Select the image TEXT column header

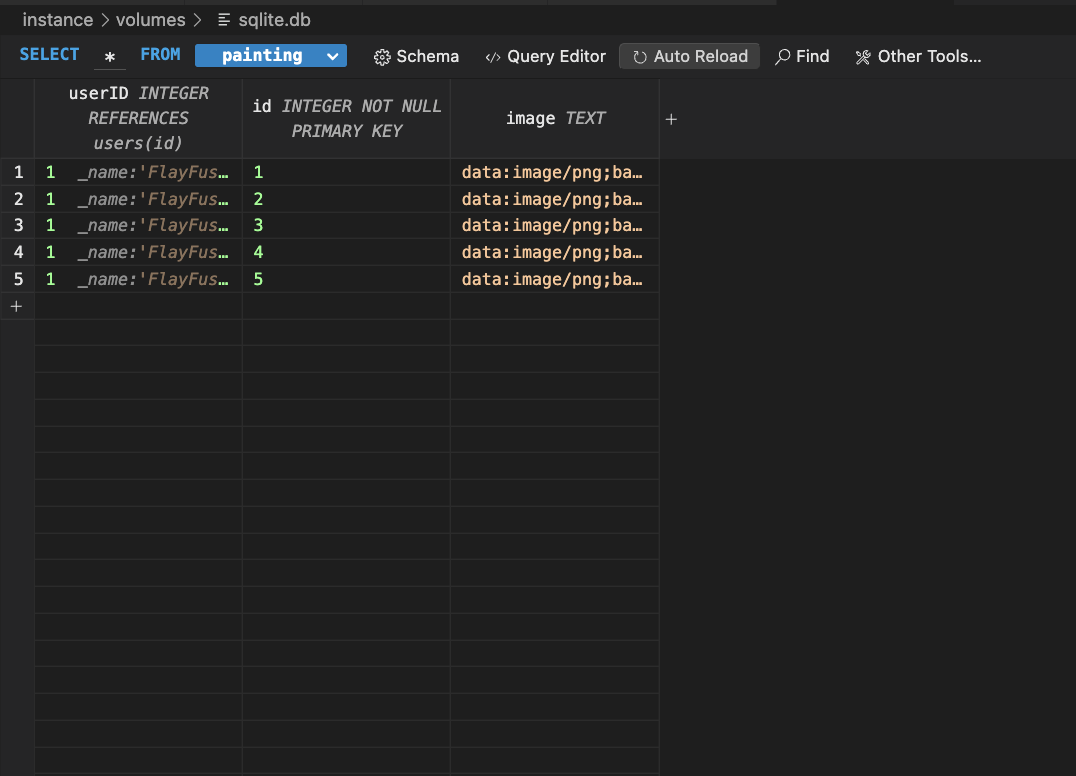coord(555,118)
